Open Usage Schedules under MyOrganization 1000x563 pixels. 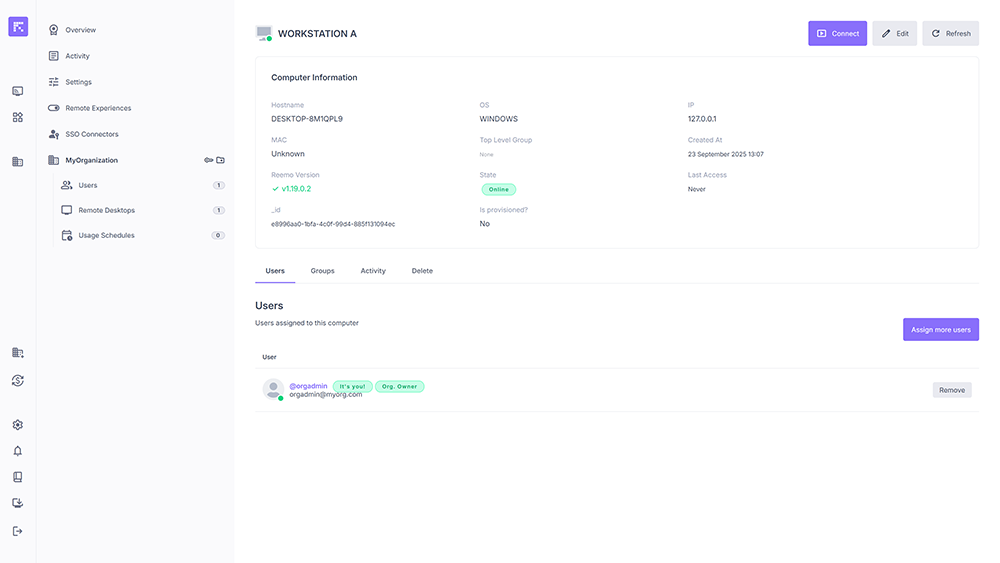tap(106, 236)
